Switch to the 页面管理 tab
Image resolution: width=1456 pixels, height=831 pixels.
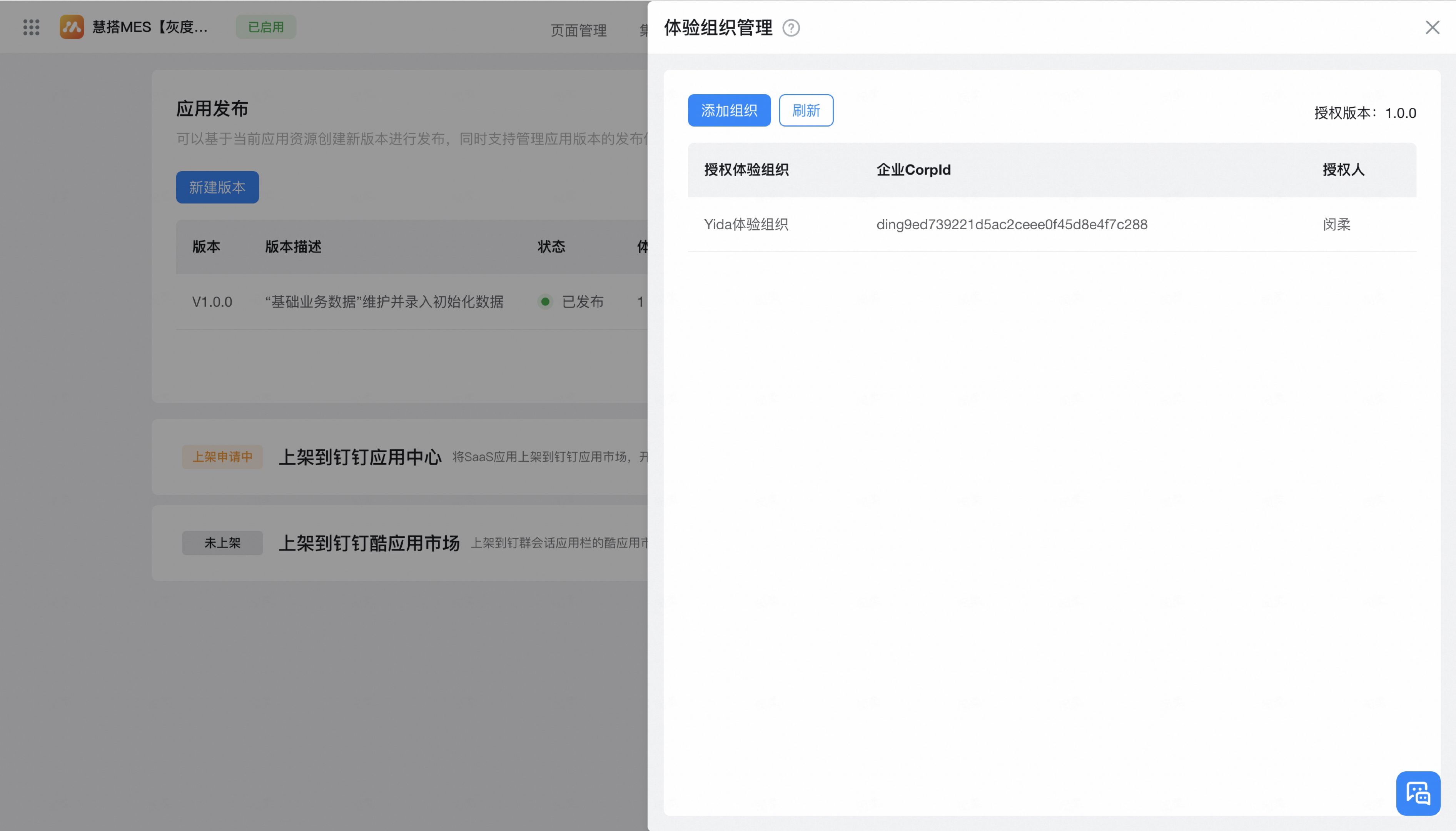[578, 30]
